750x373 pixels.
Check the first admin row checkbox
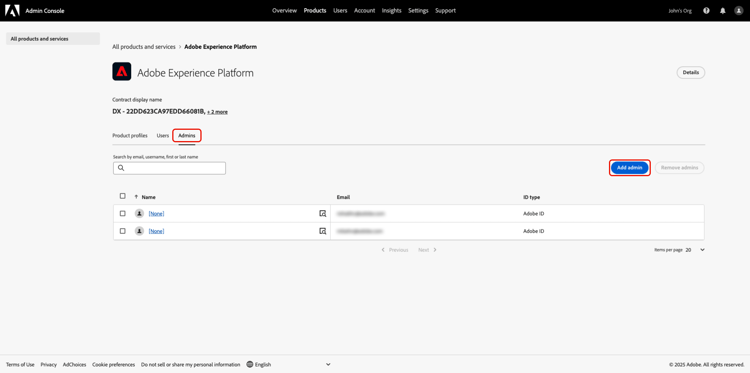point(122,214)
